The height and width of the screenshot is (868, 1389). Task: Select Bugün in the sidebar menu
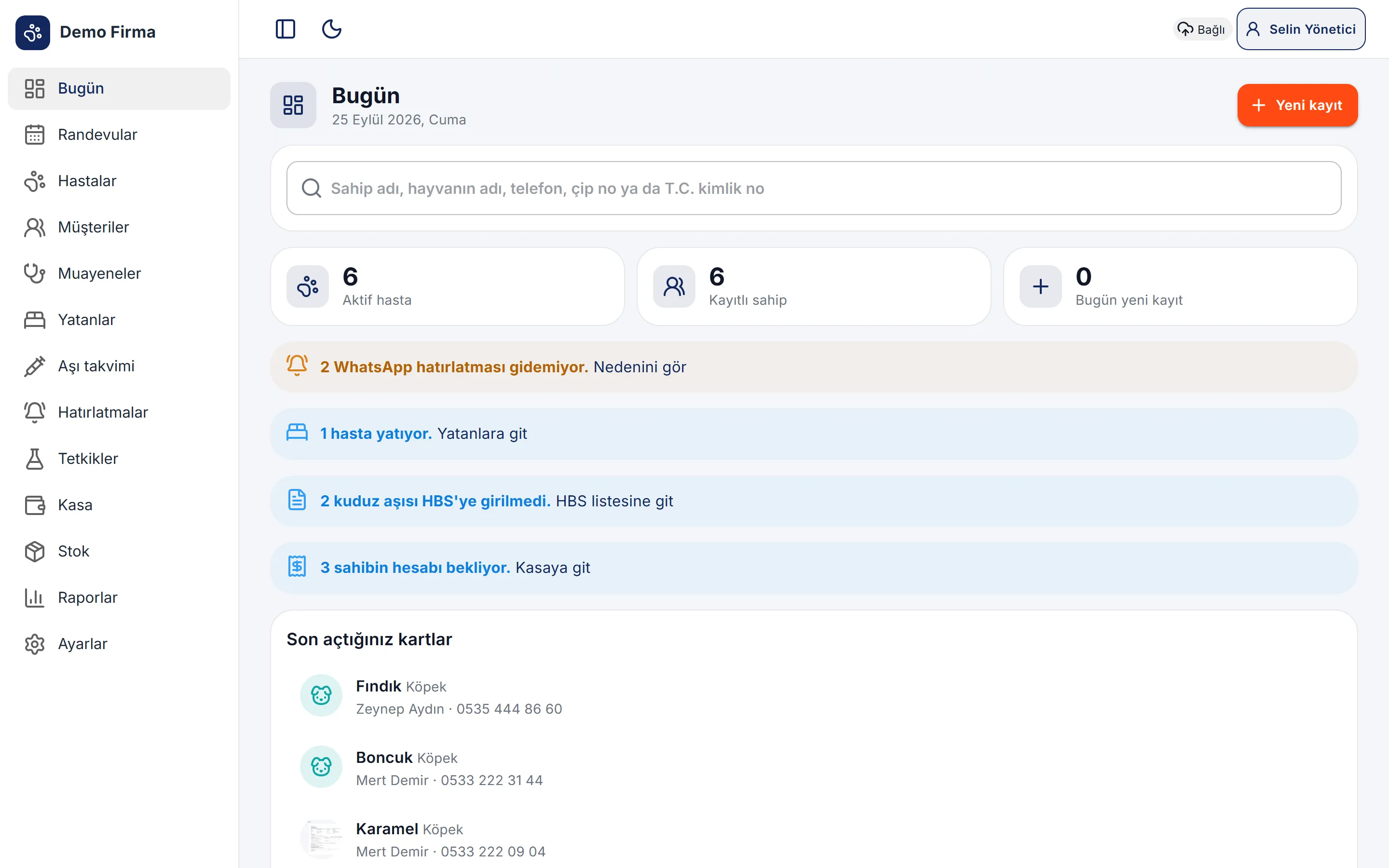click(119, 88)
